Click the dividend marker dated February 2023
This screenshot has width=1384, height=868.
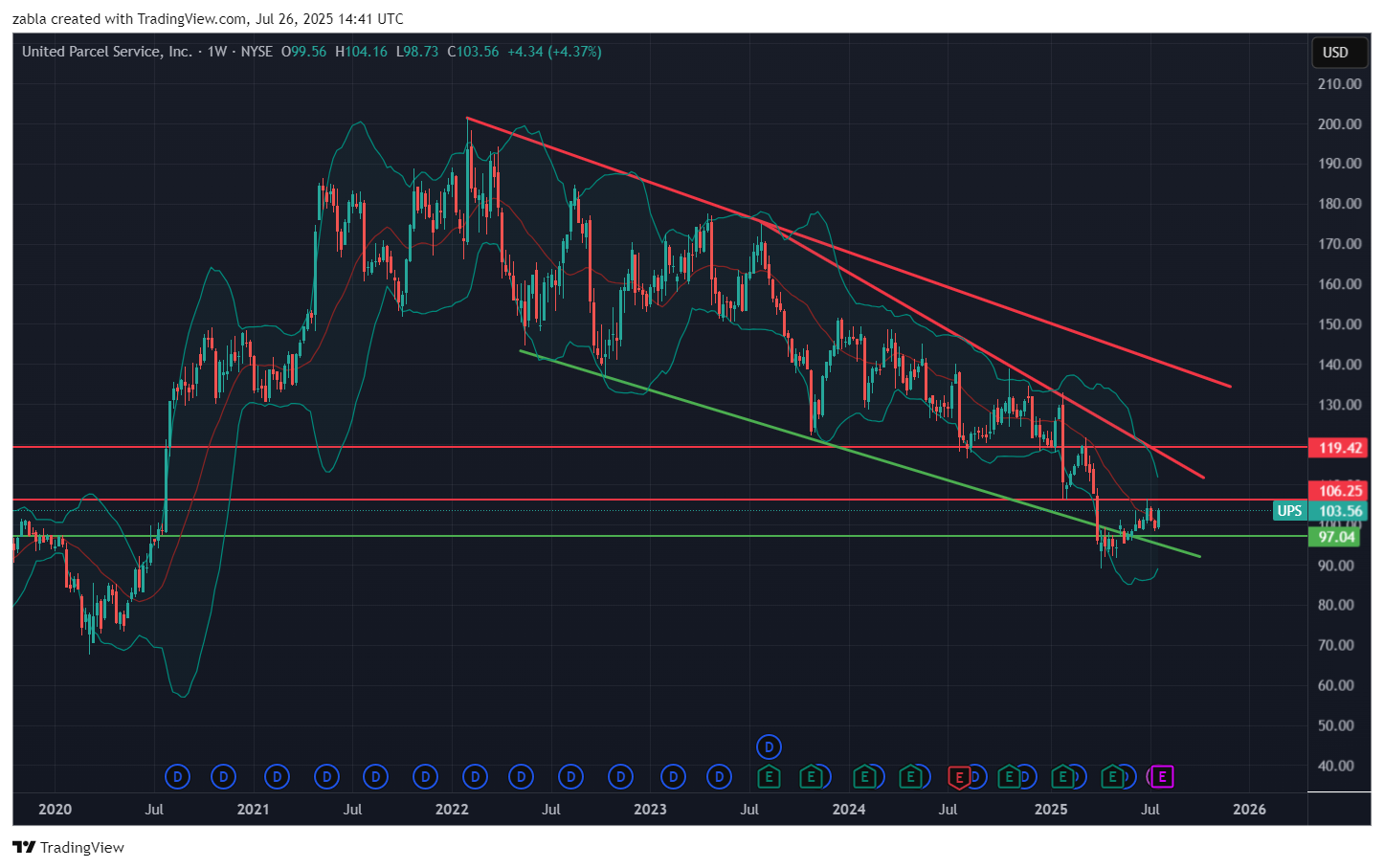[x=674, y=777]
